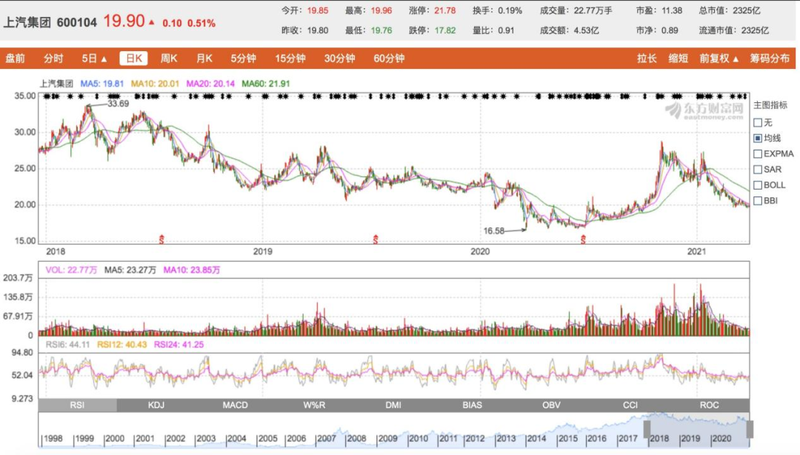The height and width of the screenshot is (455, 800).
Task: Click the left handle of timeline range slider
Action: pos(647,429)
